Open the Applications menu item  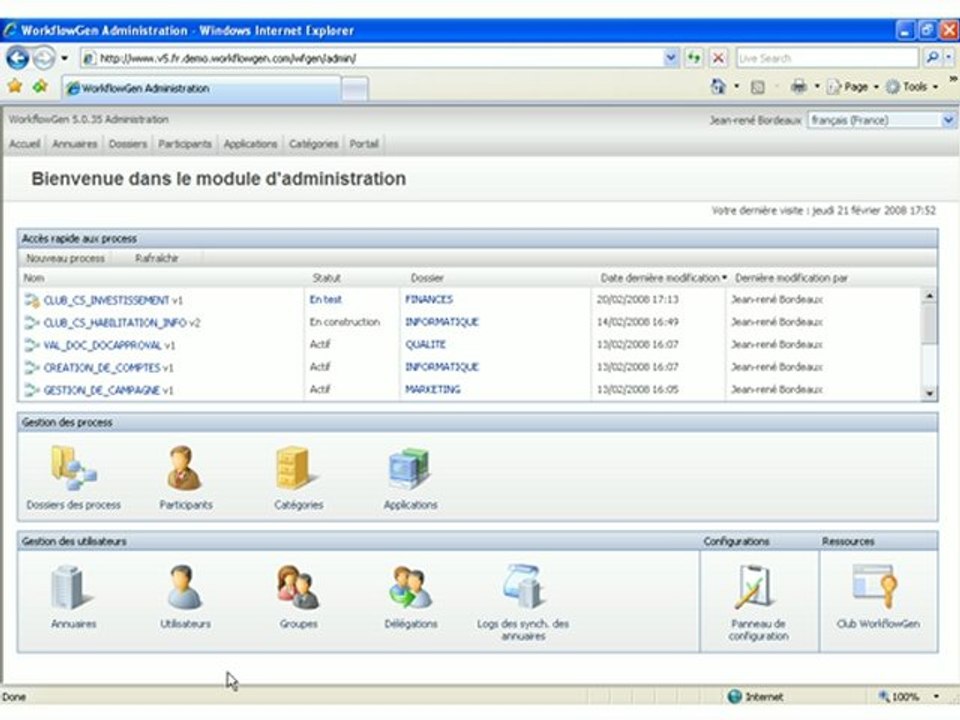250,144
